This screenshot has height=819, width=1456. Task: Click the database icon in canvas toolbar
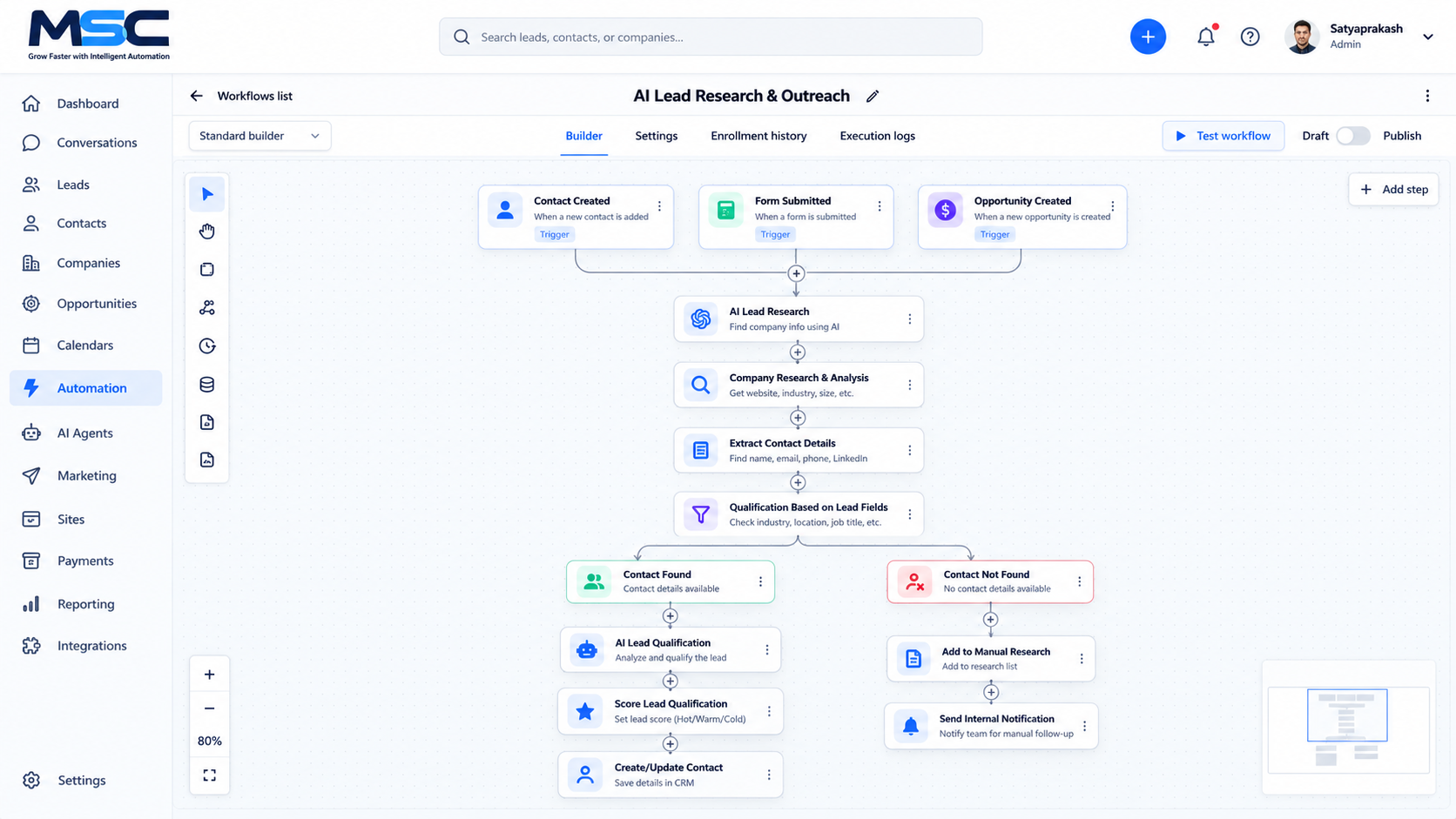point(207,384)
